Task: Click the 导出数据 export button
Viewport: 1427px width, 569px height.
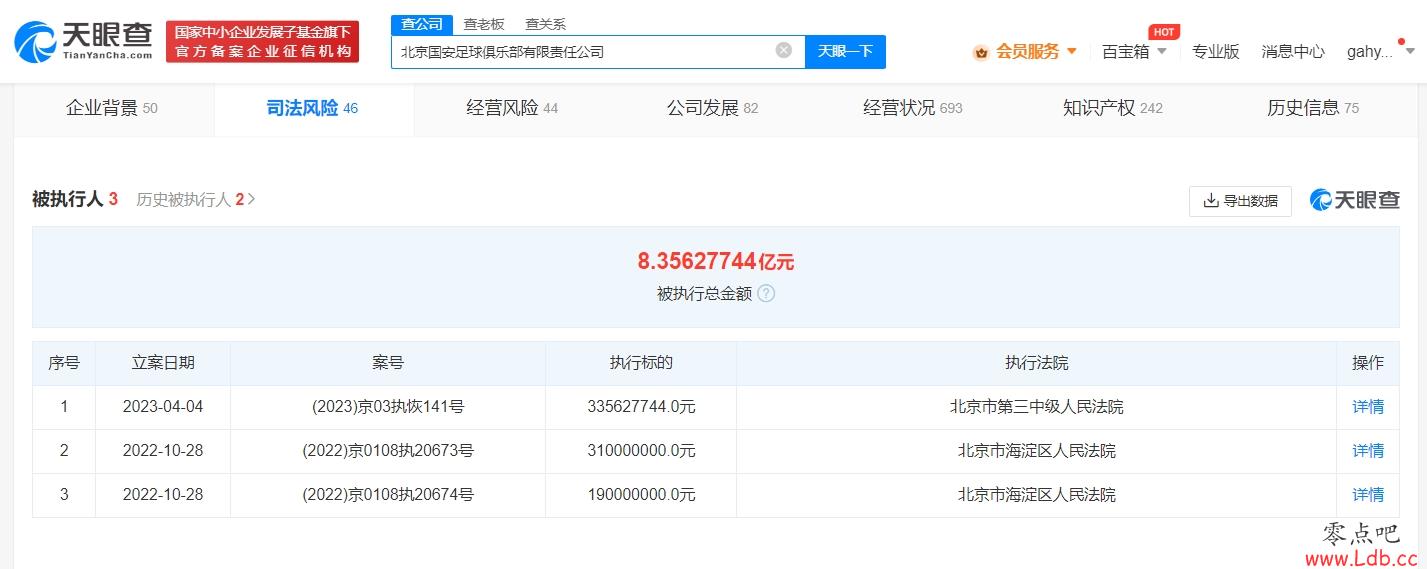Action: click(x=1240, y=200)
